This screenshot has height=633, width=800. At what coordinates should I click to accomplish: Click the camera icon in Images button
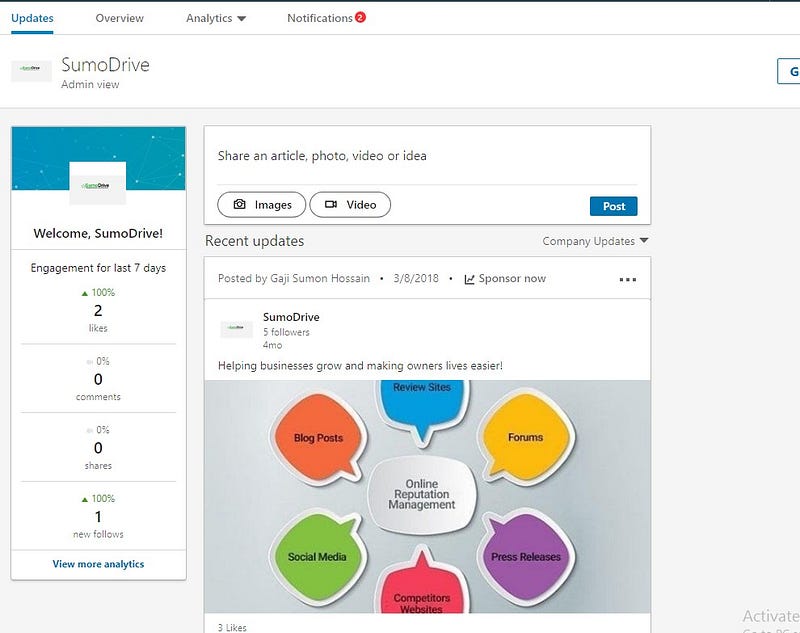tap(239, 204)
